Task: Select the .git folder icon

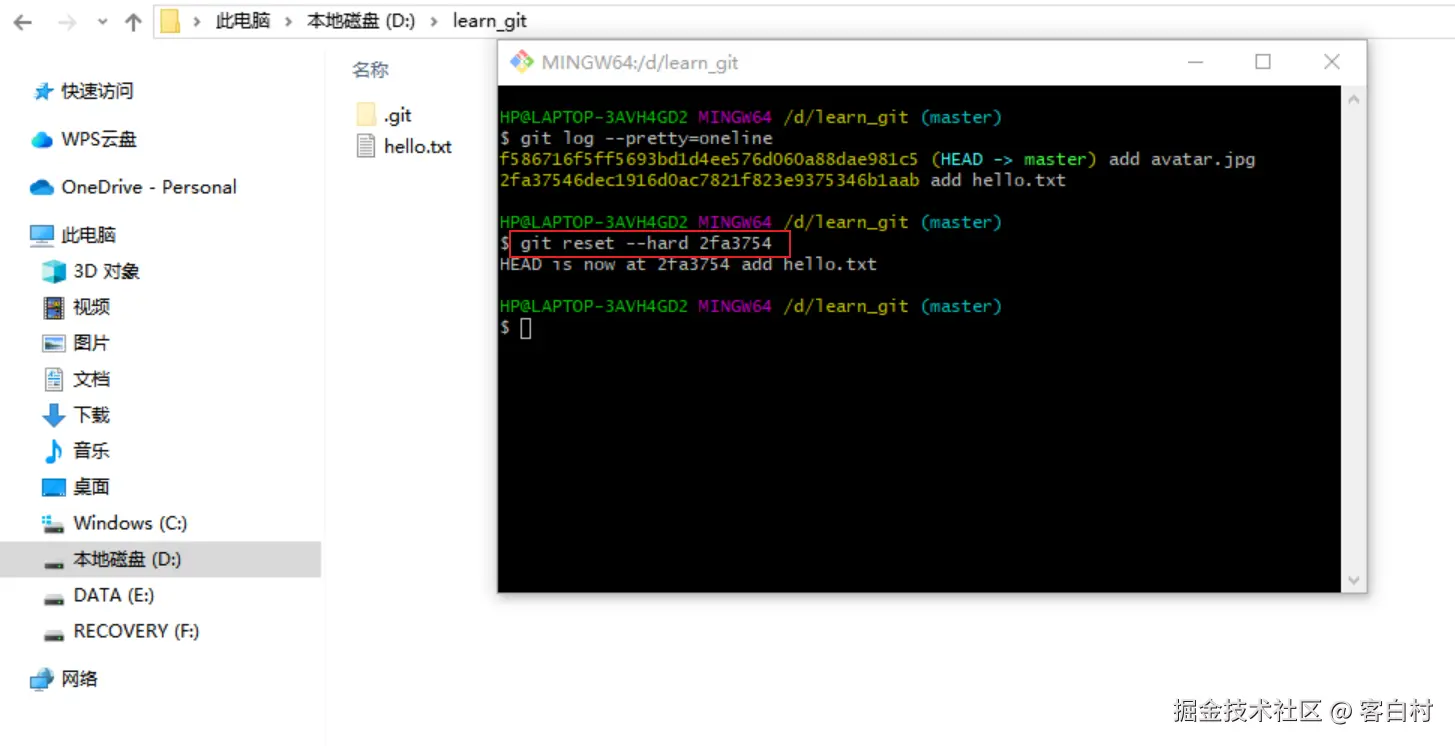Action: coord(366,115)
